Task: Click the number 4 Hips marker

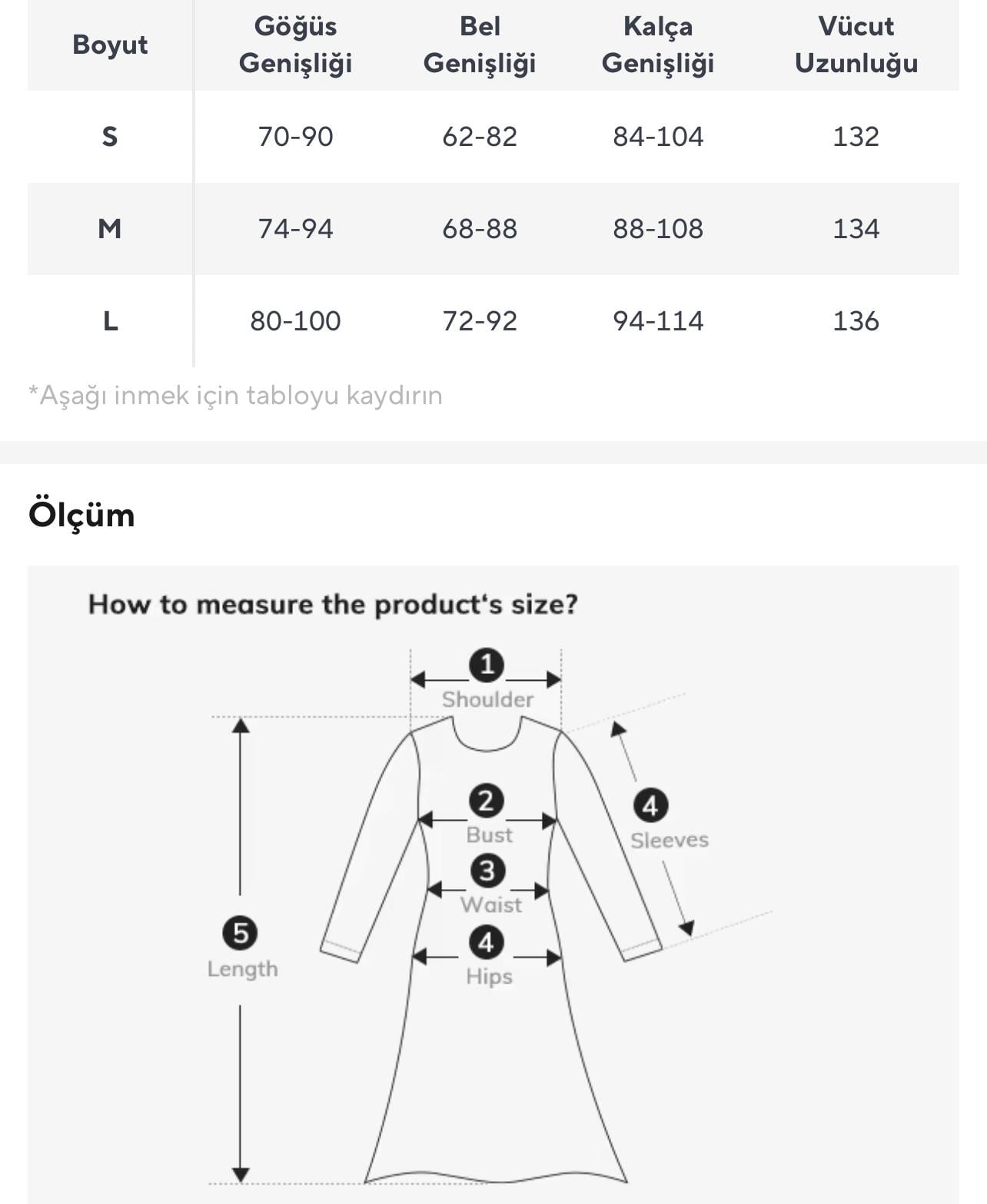Action: pos(487,942)
